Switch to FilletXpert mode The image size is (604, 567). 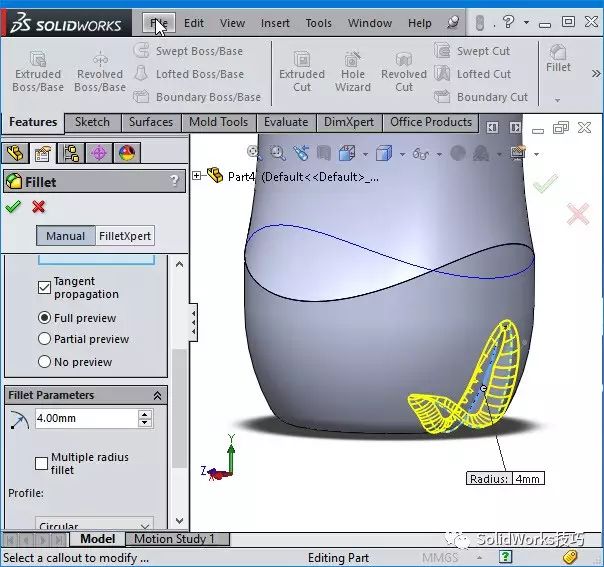coord(125,236)
